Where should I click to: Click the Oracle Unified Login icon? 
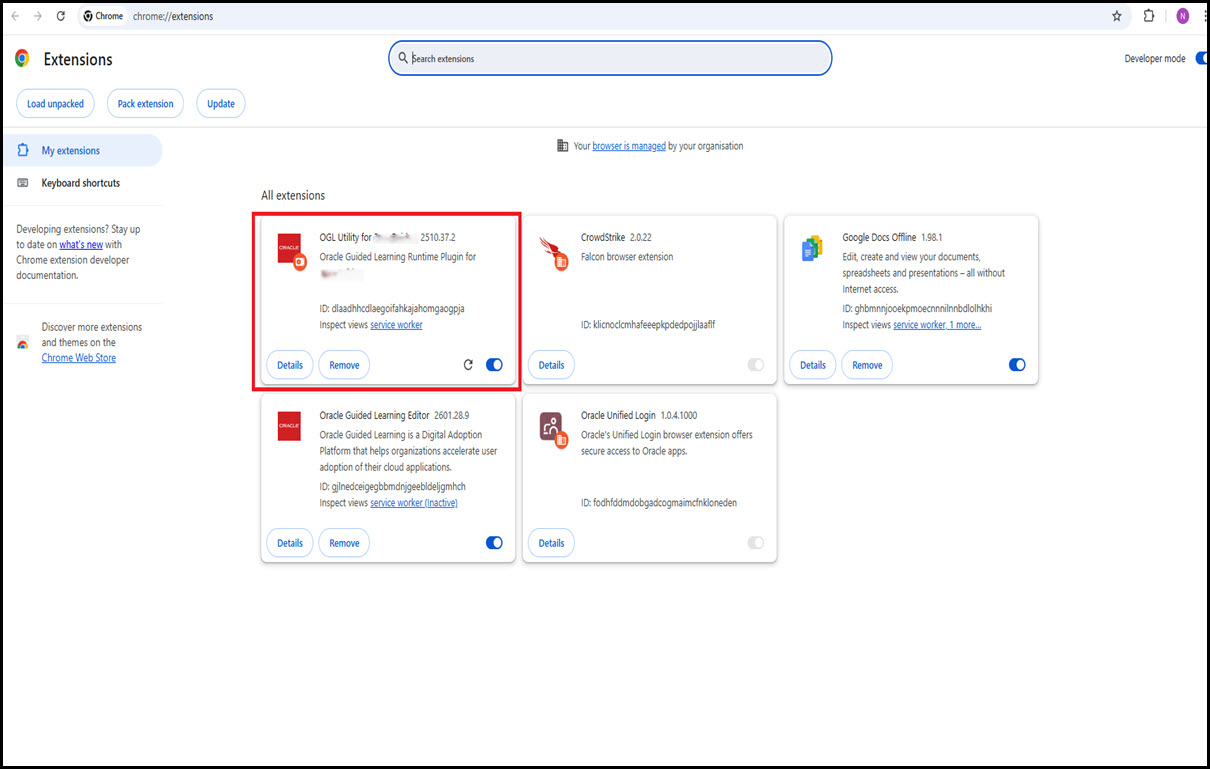pos(552,430)
